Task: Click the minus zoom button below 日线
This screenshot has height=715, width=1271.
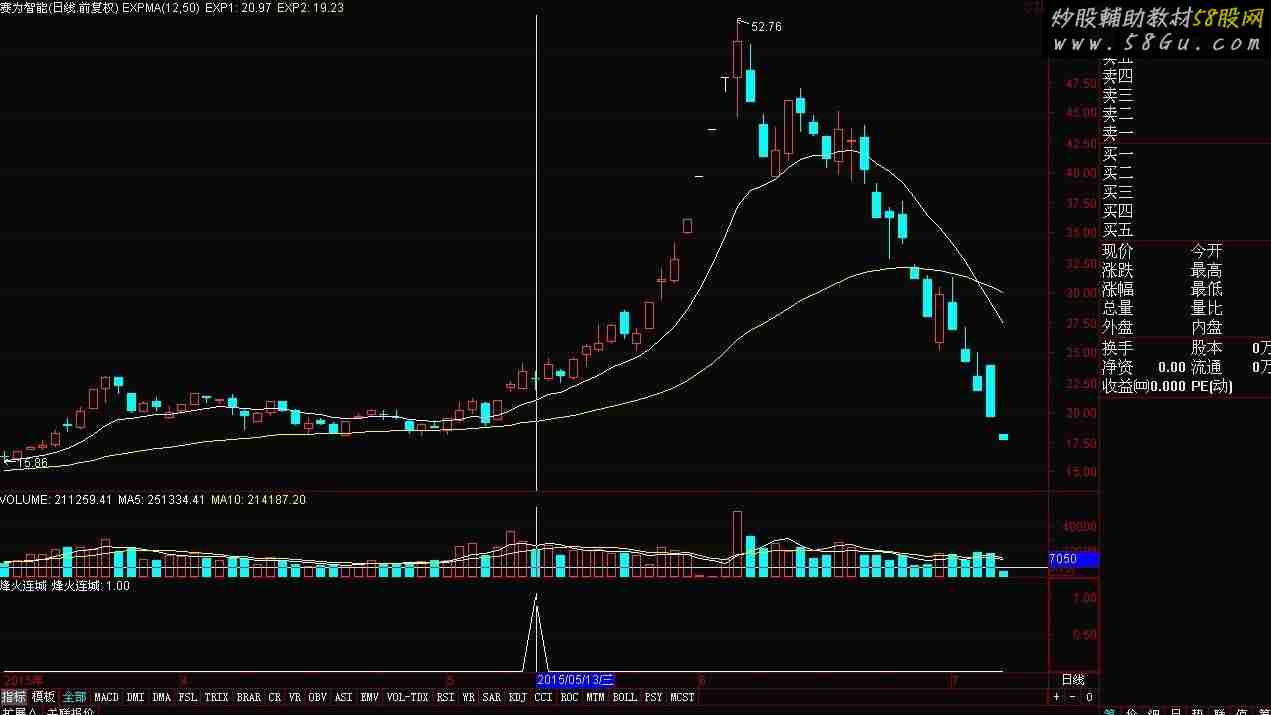Action: pos(1073,697)
